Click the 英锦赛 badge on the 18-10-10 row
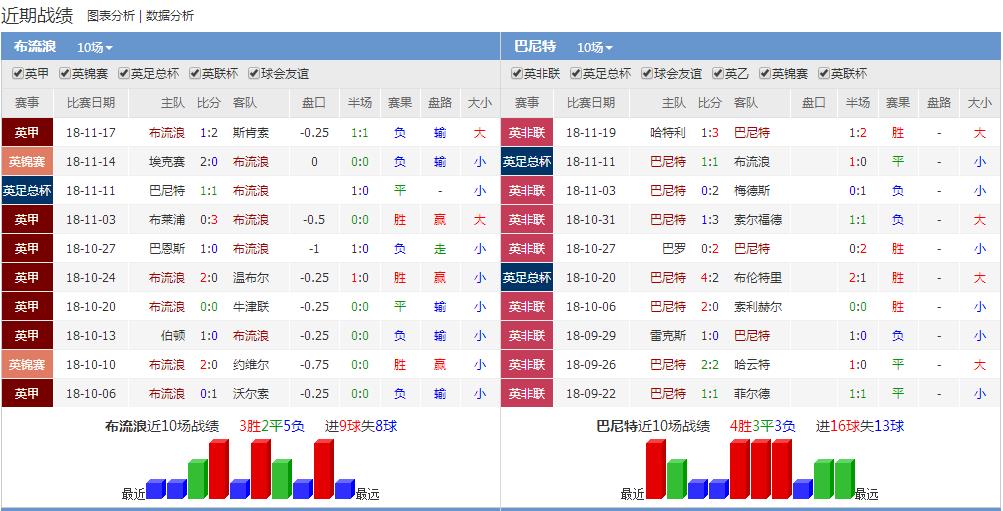1003x511 pixels. 27,364
